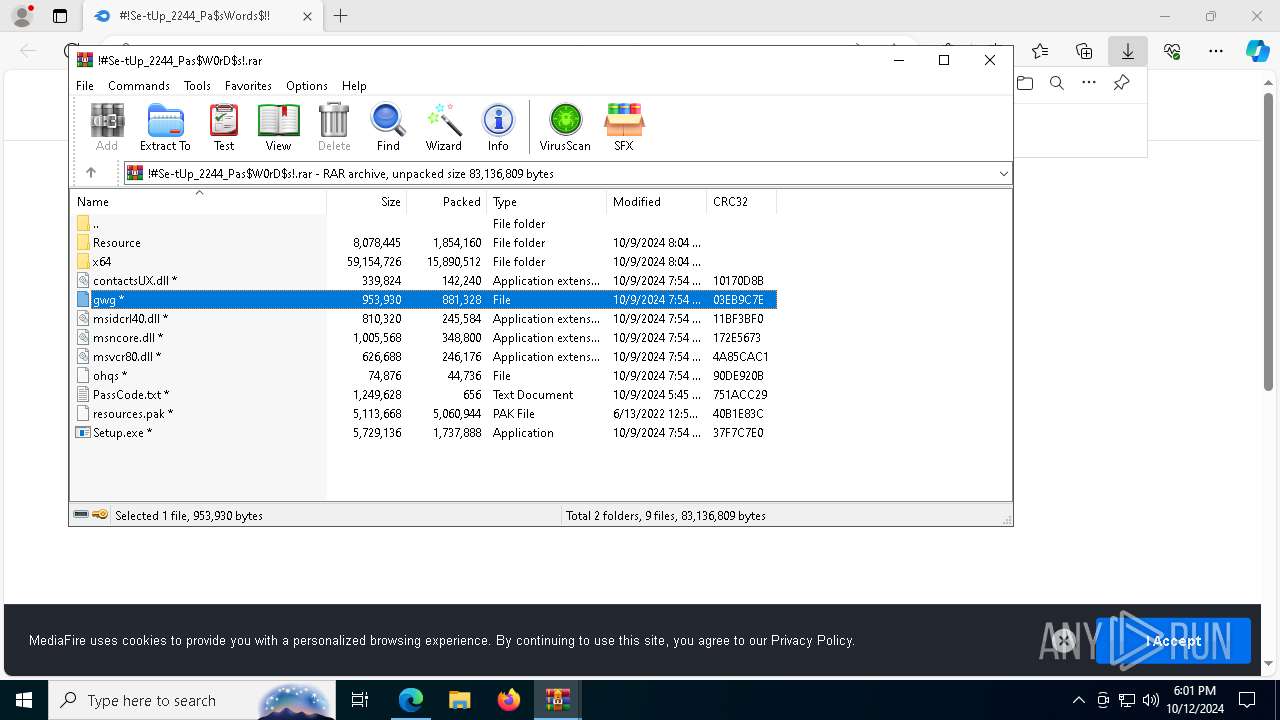Sort by CRC32 column header
Viewport: 1280px width, 720px height.
tap(742, 202)
